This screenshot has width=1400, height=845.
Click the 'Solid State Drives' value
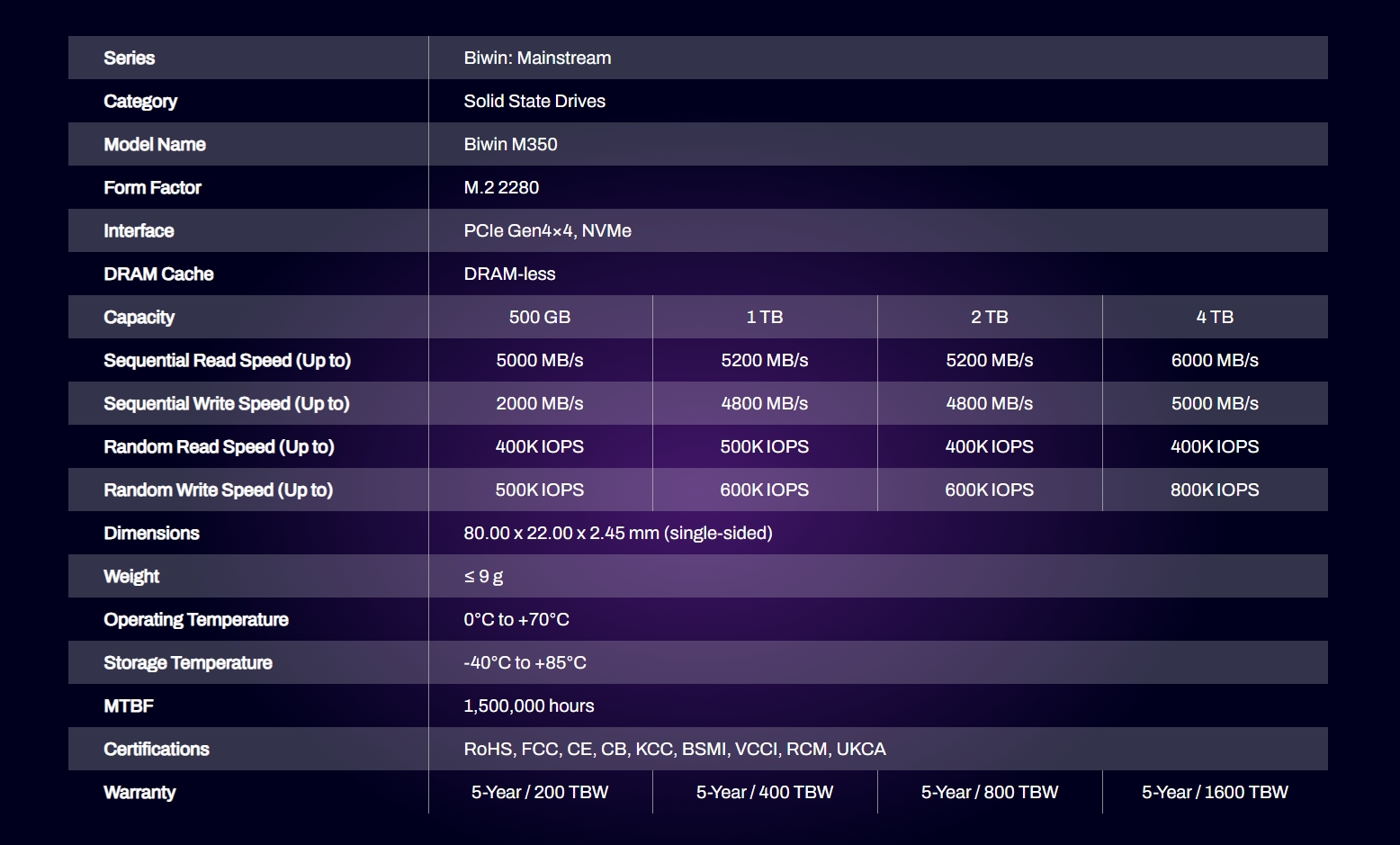click(534, 101)
